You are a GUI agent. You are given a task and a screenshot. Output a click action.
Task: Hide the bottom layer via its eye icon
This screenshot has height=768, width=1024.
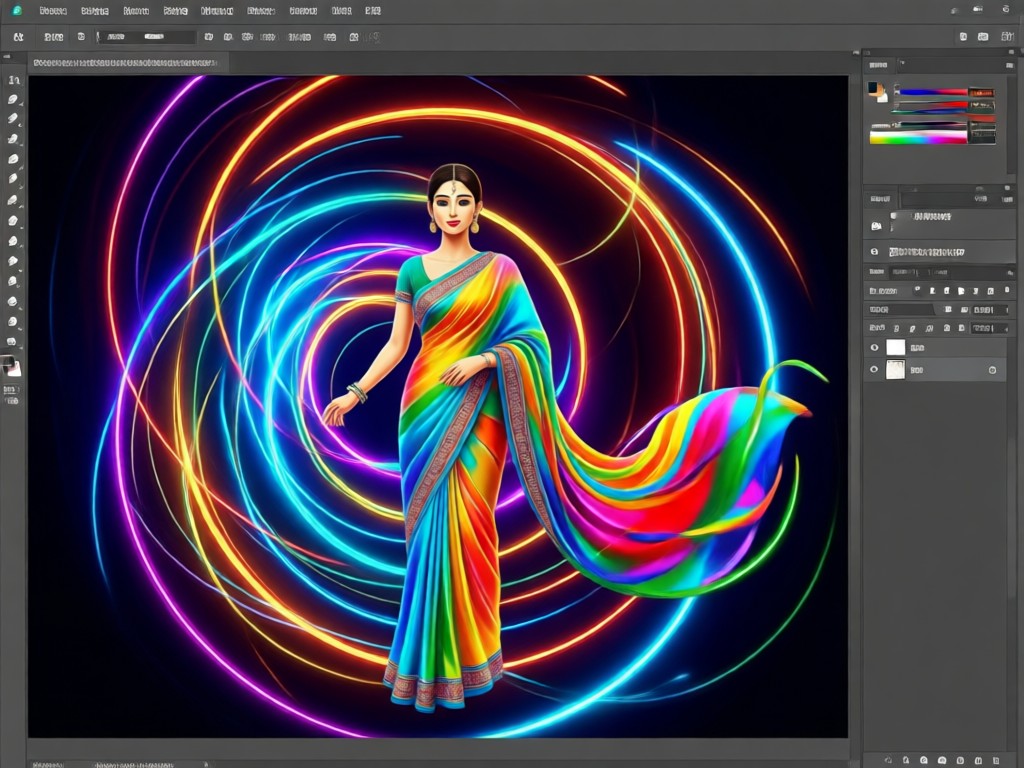click(x=874, y=370)
